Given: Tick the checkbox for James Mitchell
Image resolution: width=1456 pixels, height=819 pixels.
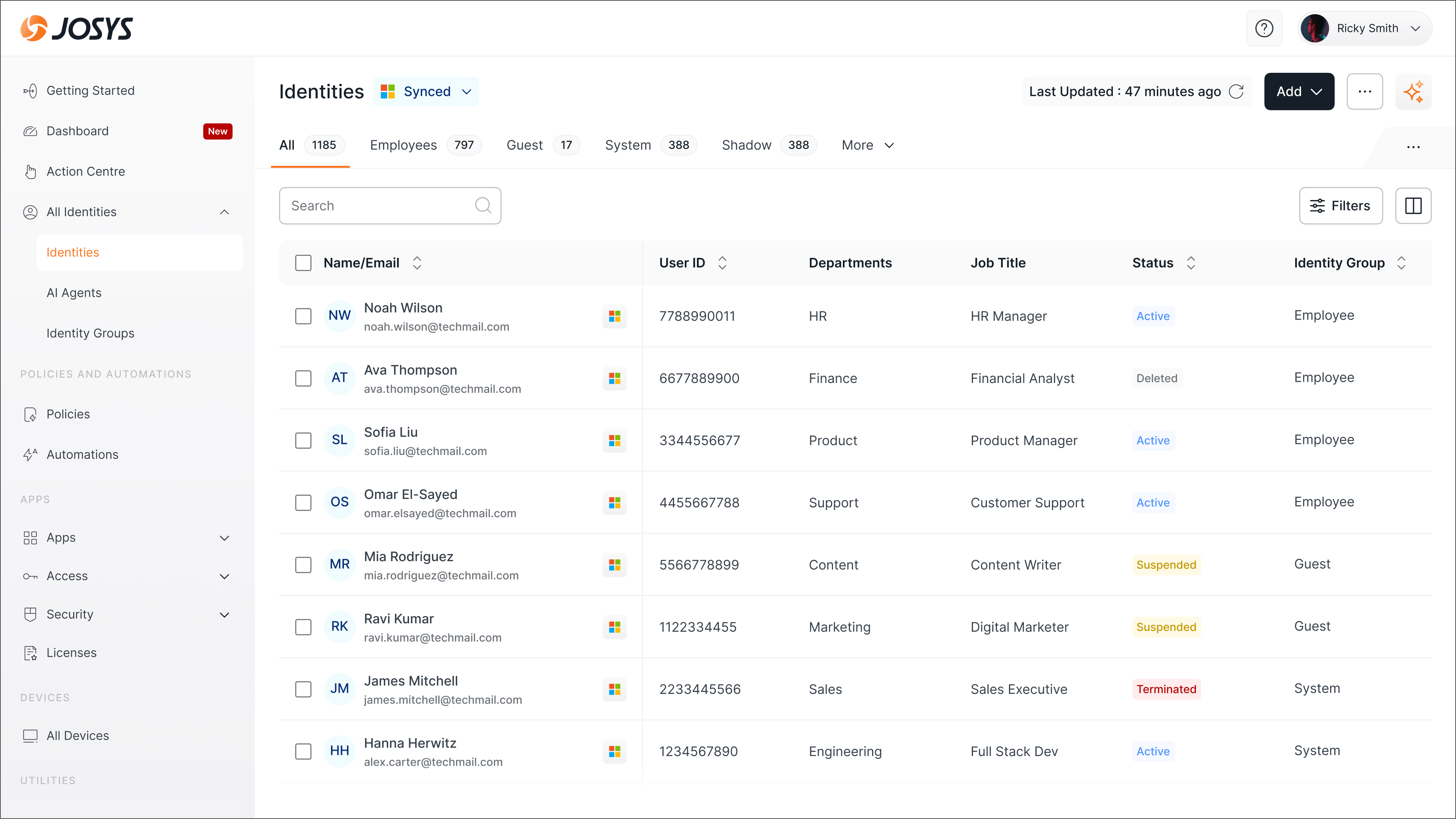Looking at the screenshot, I should [x=303, y=689].
